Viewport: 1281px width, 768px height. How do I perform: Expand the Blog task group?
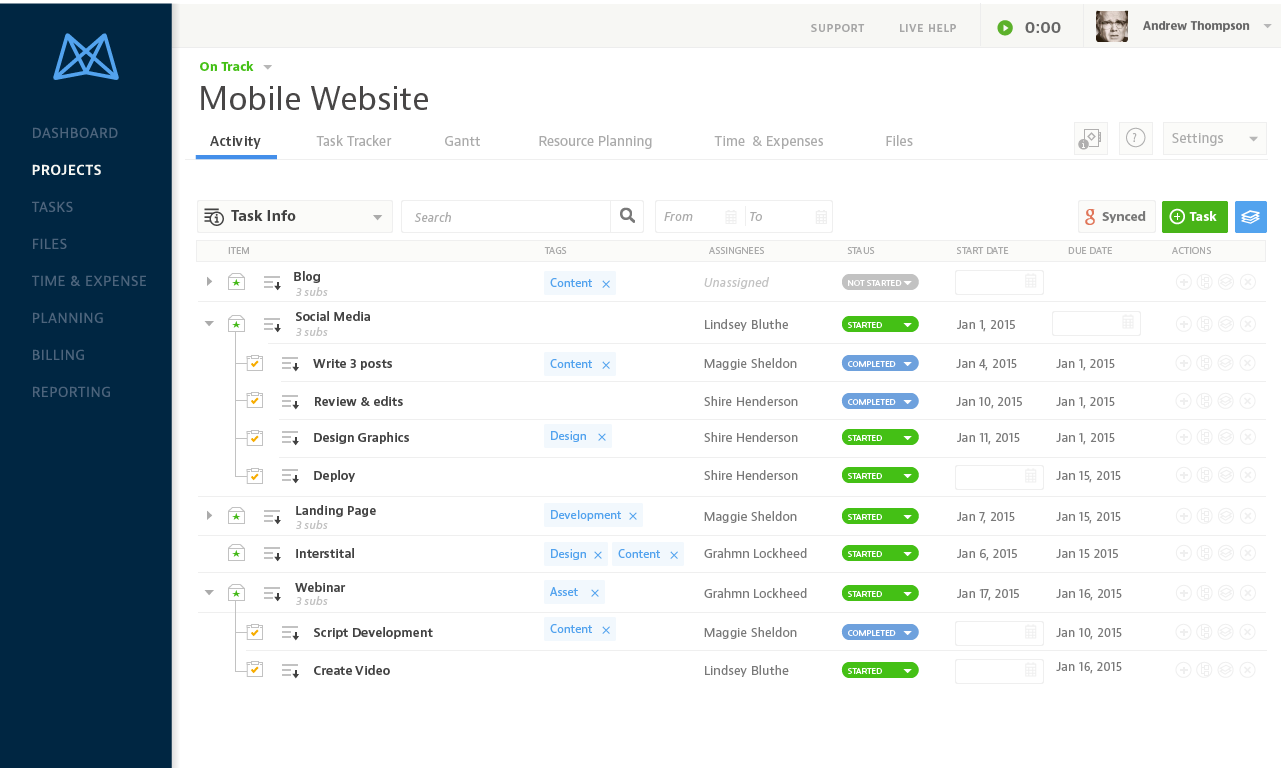pos(209,282)
